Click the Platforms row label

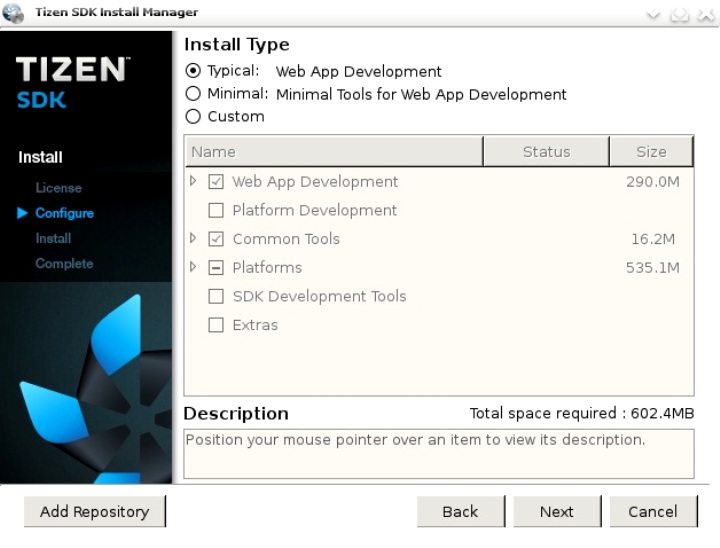coord(267,267)
